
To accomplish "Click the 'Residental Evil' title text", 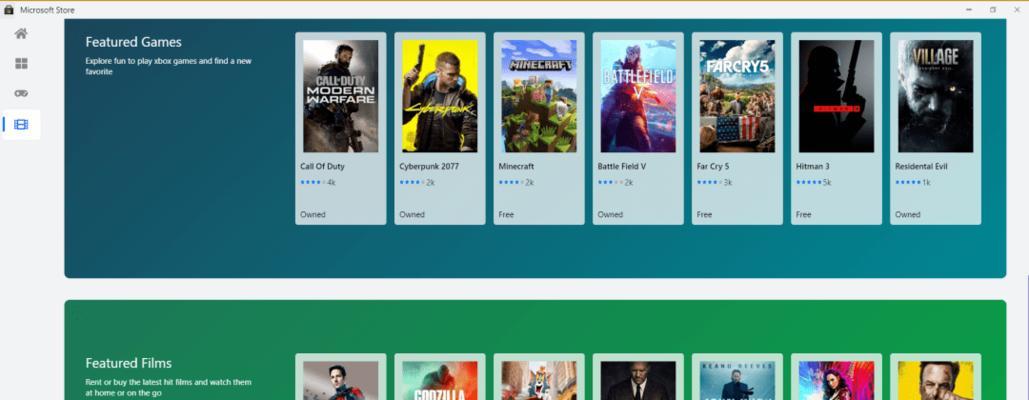I will coord(921,167).
